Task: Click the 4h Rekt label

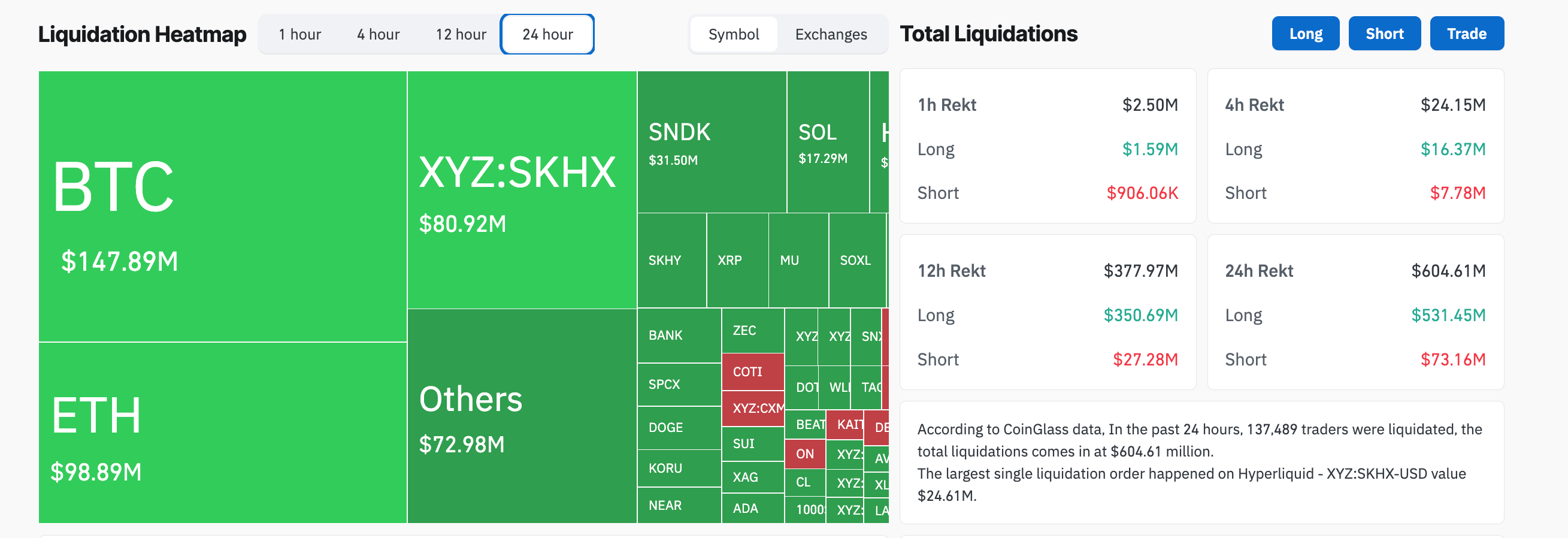Action: pos(1254,105)
